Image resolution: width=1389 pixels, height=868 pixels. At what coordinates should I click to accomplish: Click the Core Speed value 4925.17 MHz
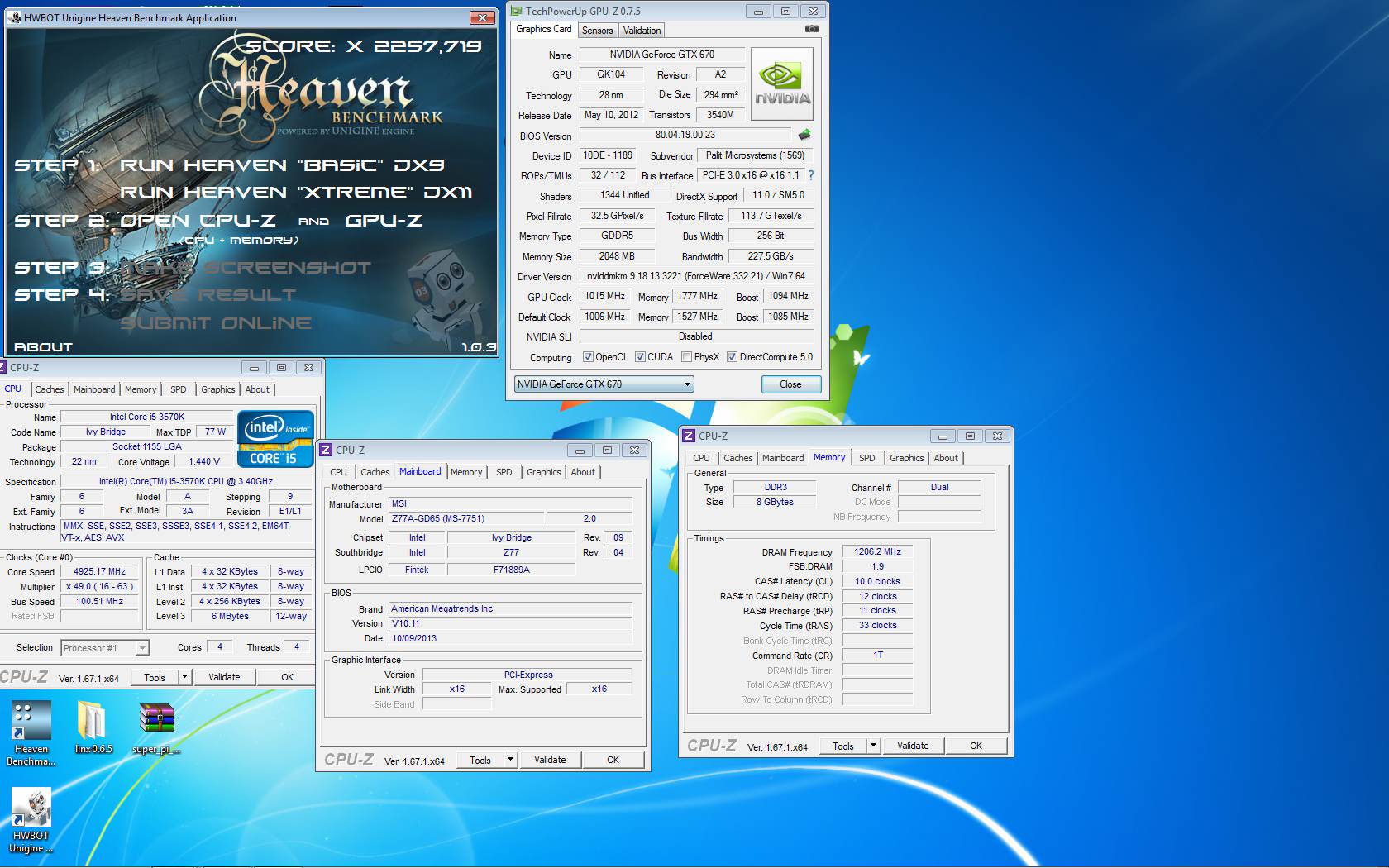click(99, 571)
